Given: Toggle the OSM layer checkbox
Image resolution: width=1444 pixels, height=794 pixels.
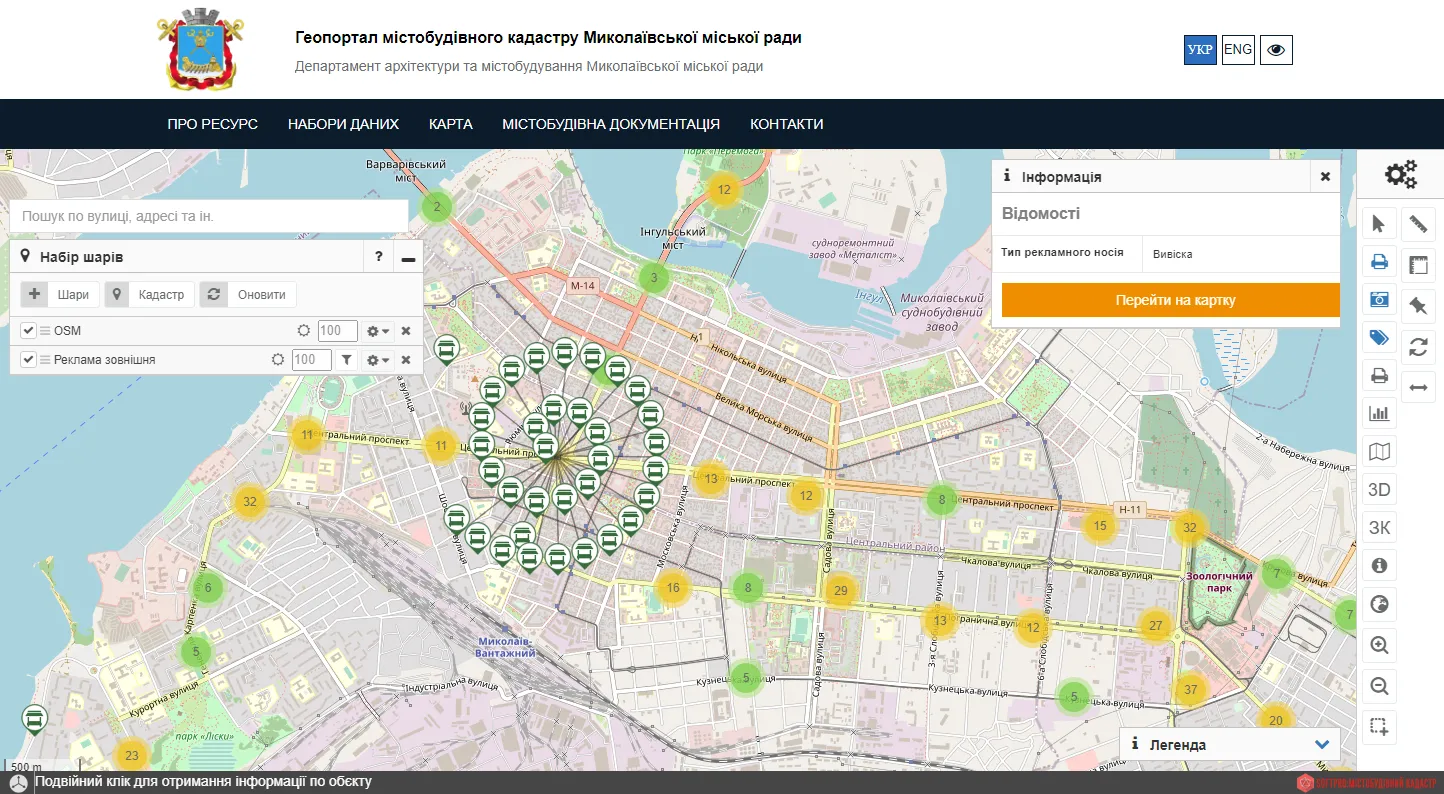Looking at the screenshot, I should click(x=28, y=331).
